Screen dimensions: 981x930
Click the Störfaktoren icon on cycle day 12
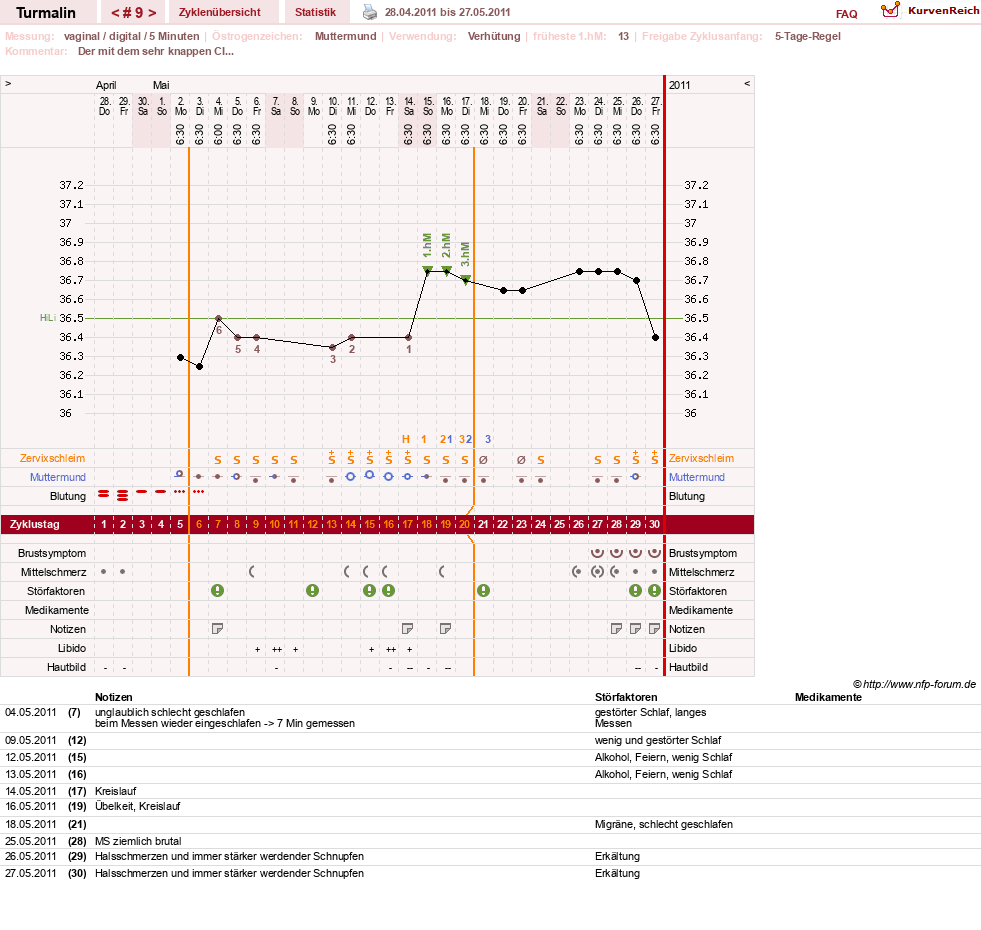tap(312, 590)
